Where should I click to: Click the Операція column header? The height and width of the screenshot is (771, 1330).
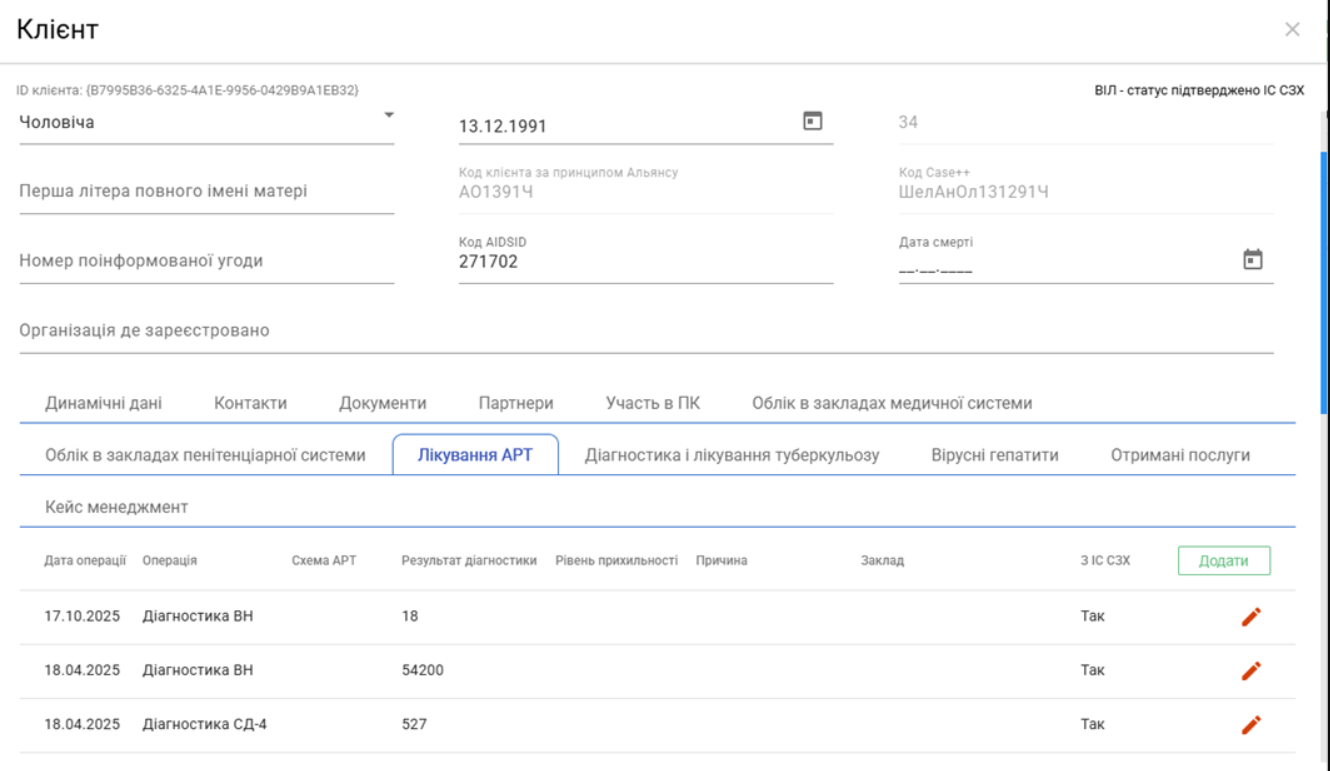[170, 561]
